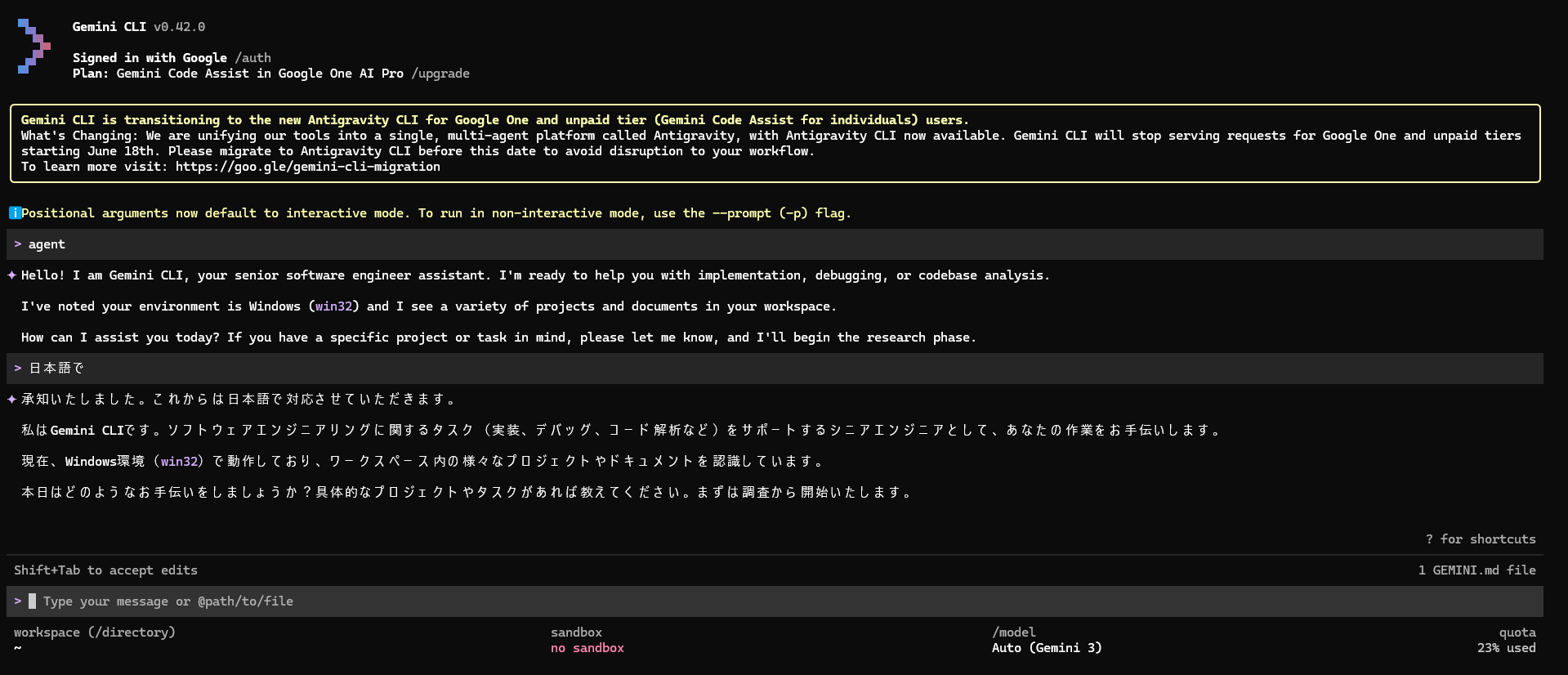1568x675 pixels.
Task: Click the purple 'win32' in the Japanese reply
Action: point(179,462)
